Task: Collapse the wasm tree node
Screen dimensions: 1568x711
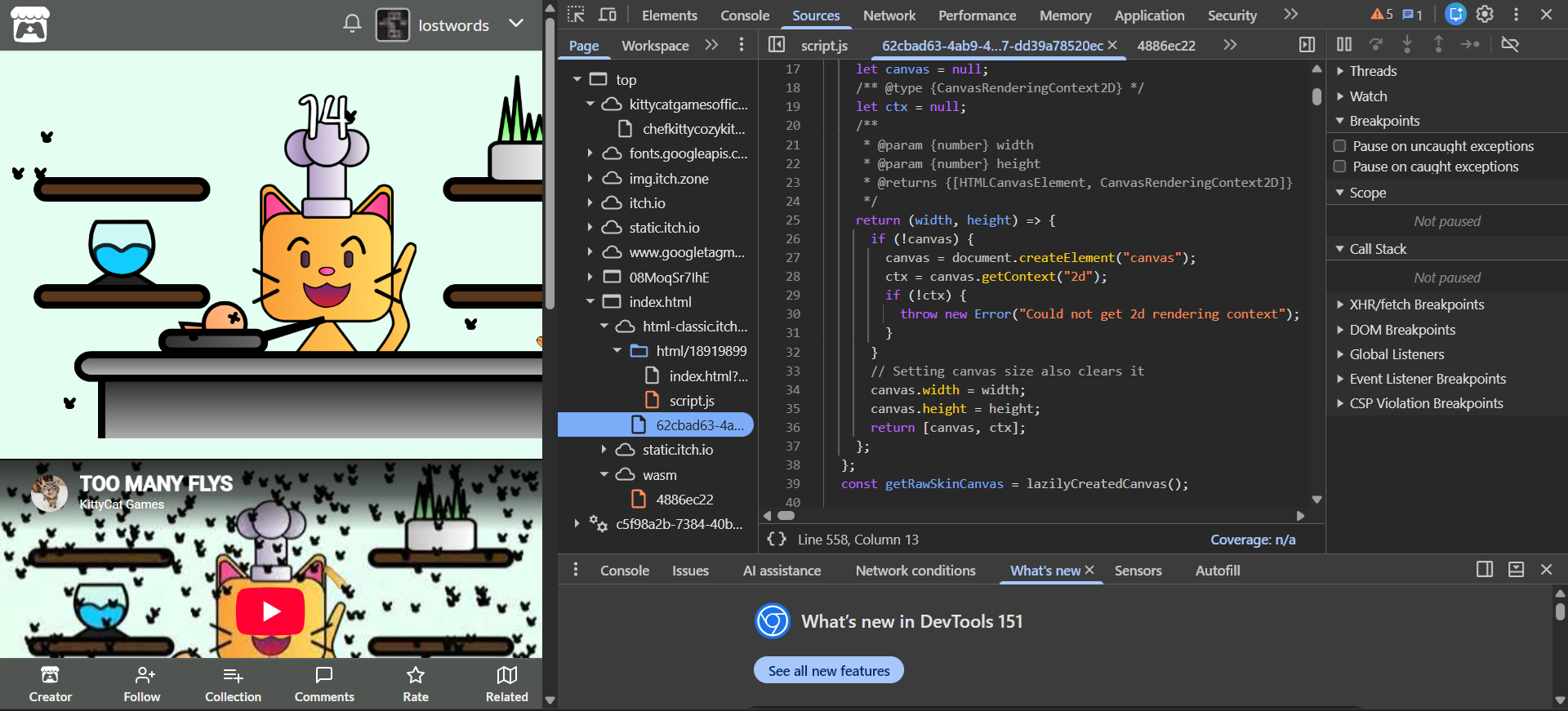Action: click(604, 474)
